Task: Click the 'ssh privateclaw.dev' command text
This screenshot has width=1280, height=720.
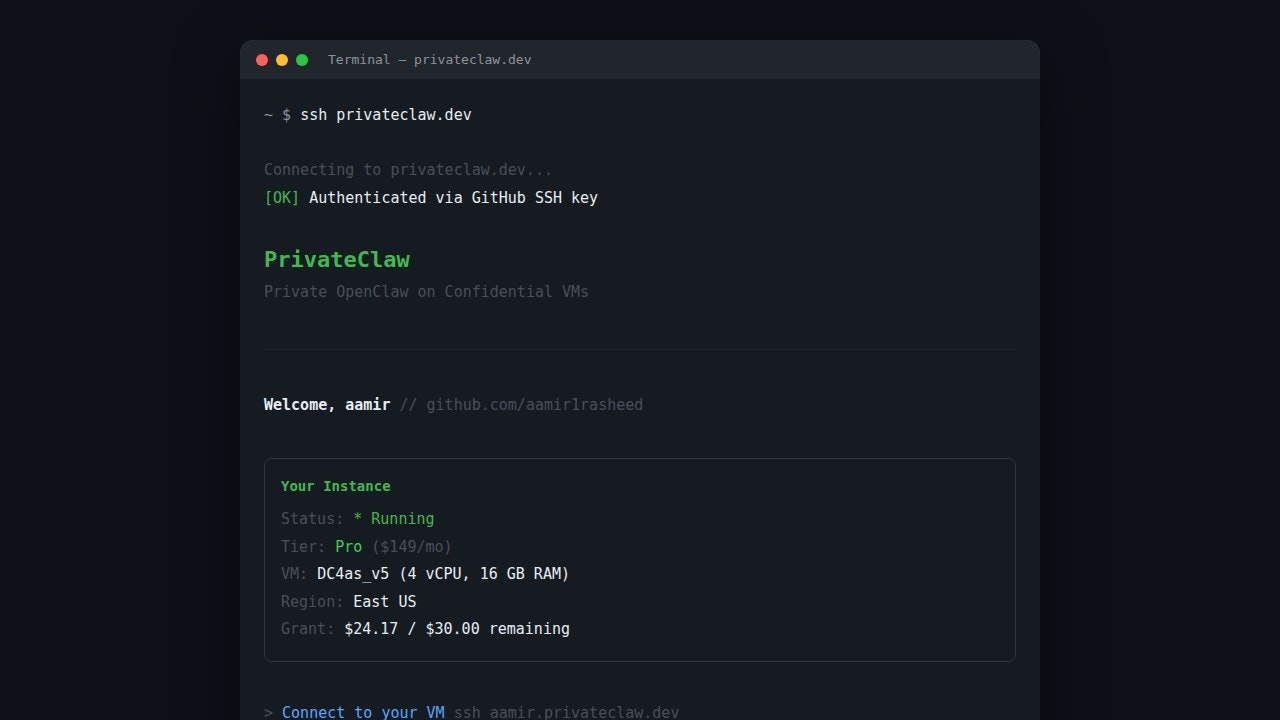Action: pyautogui.click(x=386, y=115)
